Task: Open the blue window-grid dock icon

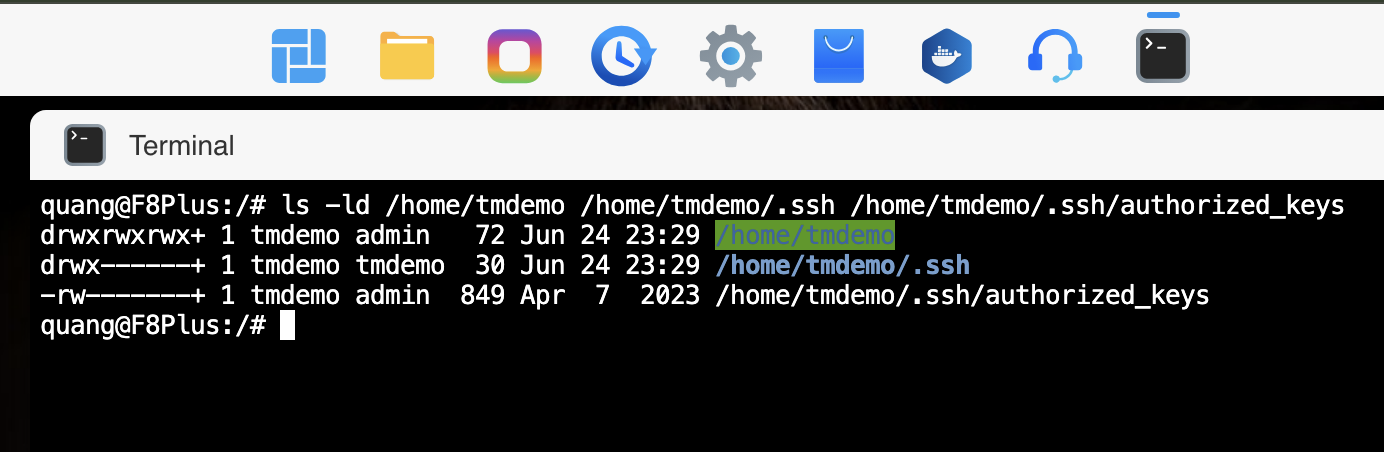Action: point(299,56)
